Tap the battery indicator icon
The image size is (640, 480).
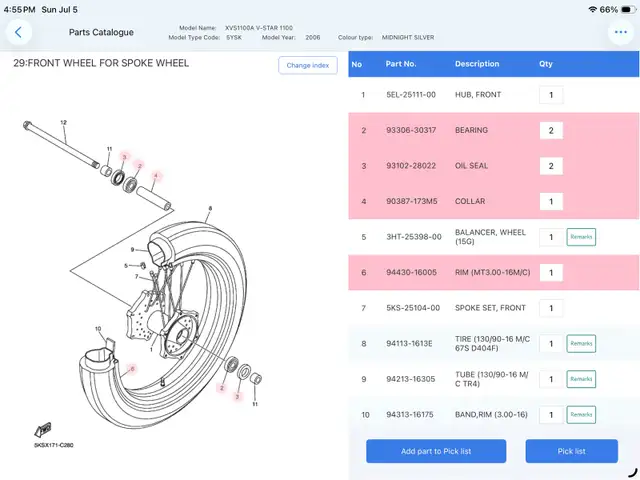pos(628,9)
